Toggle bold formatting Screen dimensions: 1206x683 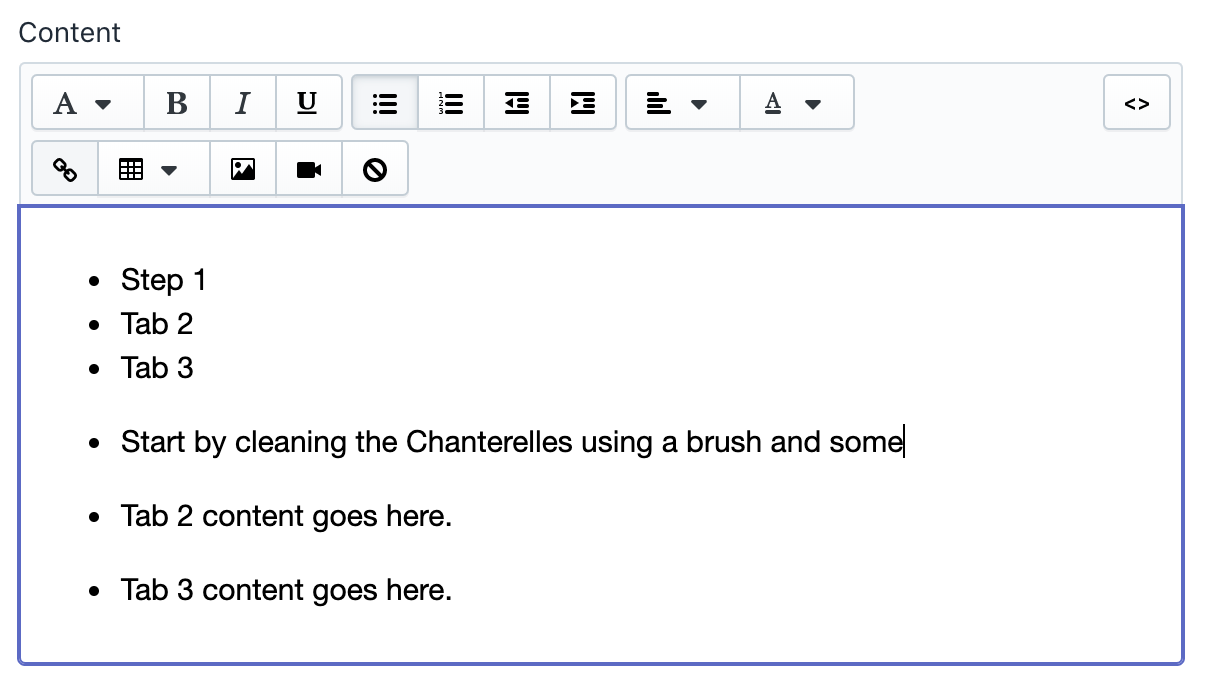(177, 103)
